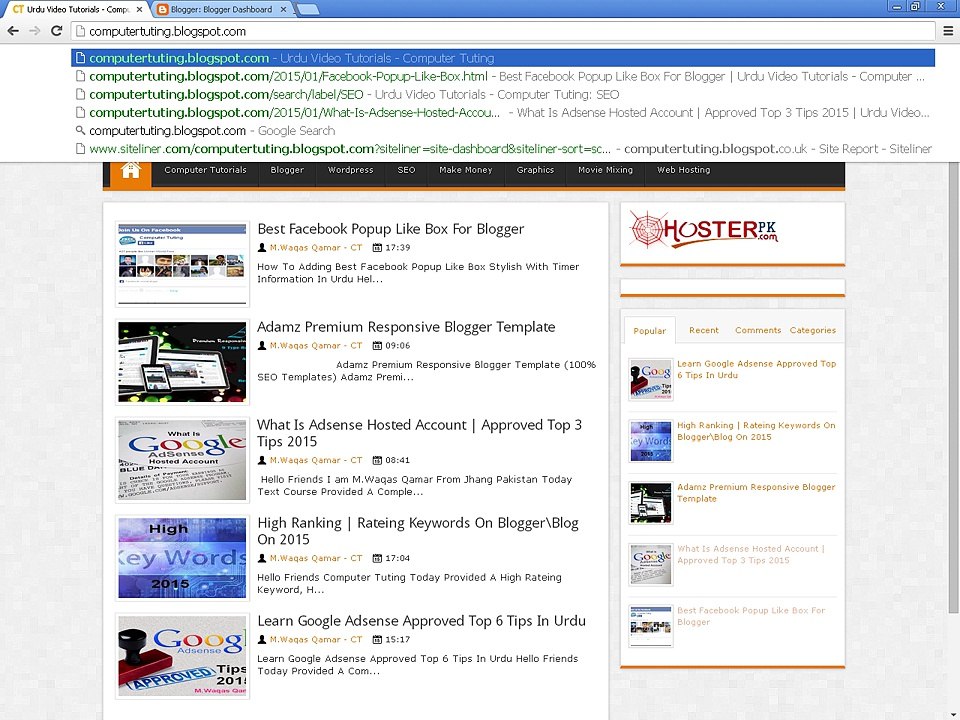Close the Blogger Dashboard tab
Viewport: 960px width, 720px height.
(x=283, y=9)
